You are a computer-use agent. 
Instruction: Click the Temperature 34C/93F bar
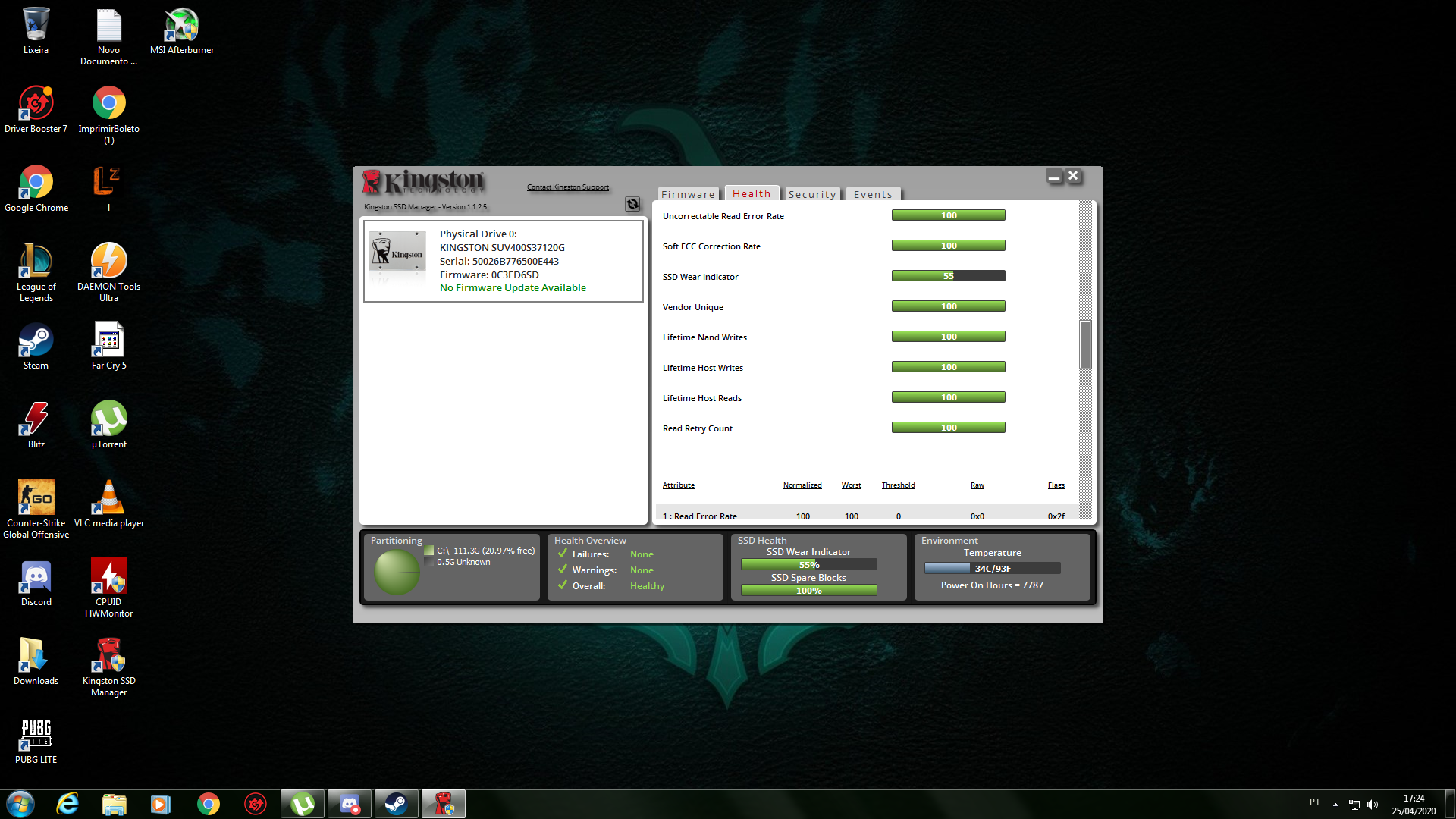point(993,568)
